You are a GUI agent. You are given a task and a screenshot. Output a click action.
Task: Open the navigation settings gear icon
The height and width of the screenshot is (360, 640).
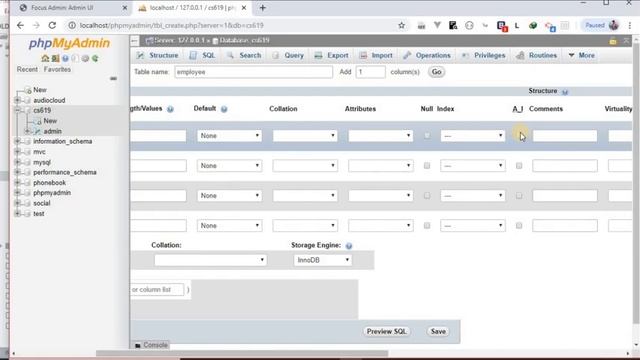(x=85, y=58)
